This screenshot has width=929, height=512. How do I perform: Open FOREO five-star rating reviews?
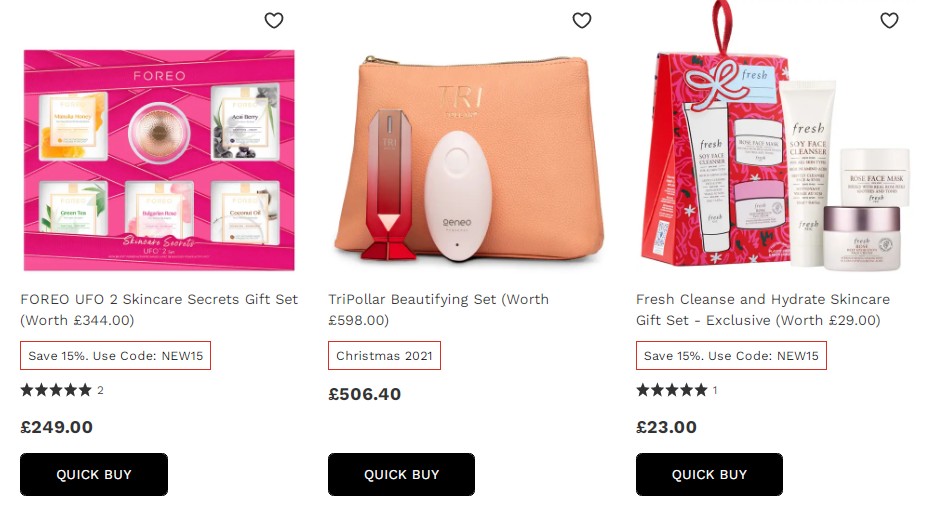62,390
